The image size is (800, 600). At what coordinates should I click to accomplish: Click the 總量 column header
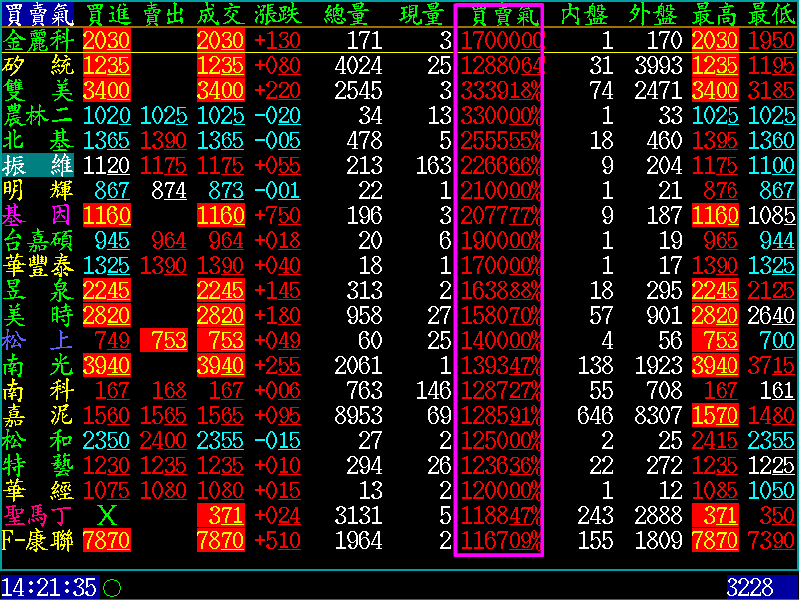pyautogui.click(x=349, y=14)
